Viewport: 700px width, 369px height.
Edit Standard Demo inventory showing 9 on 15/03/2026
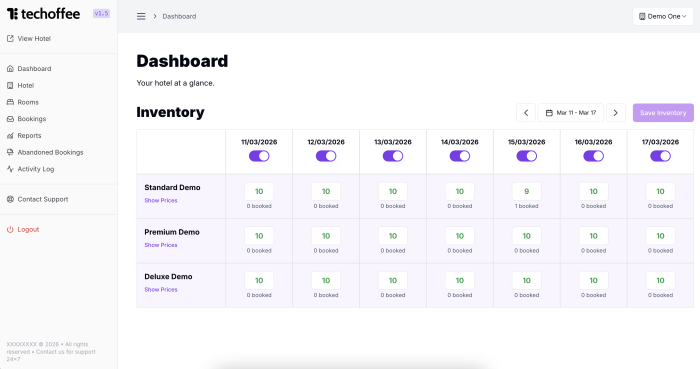[x=527, y=191]
